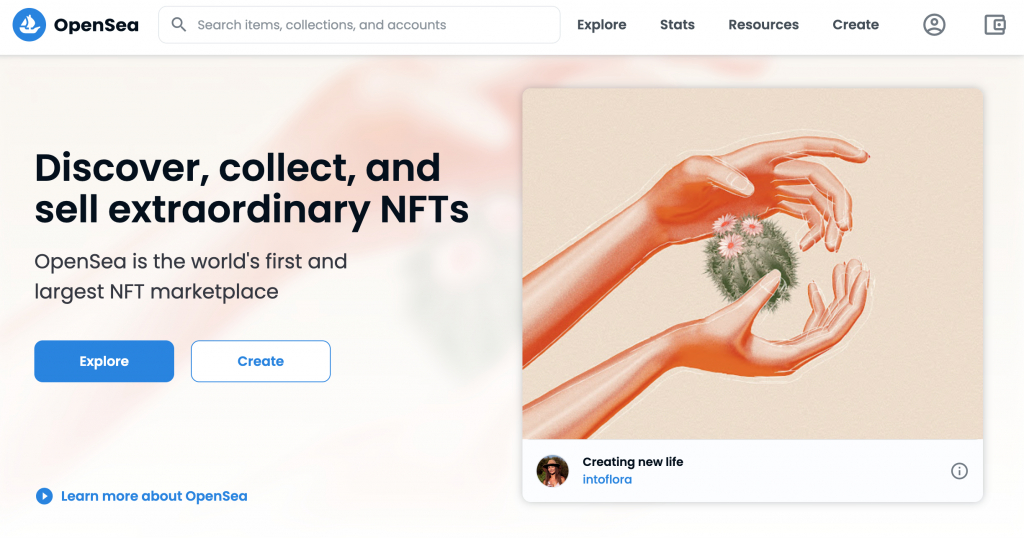Click the magnifier search icon

(x=179, y=25)
